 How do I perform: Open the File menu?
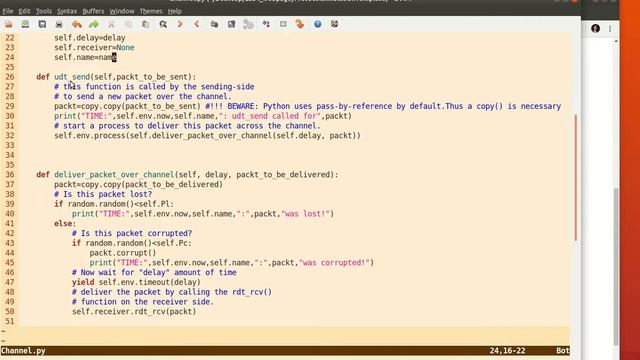pyautogui.click(x=8, y=11)
